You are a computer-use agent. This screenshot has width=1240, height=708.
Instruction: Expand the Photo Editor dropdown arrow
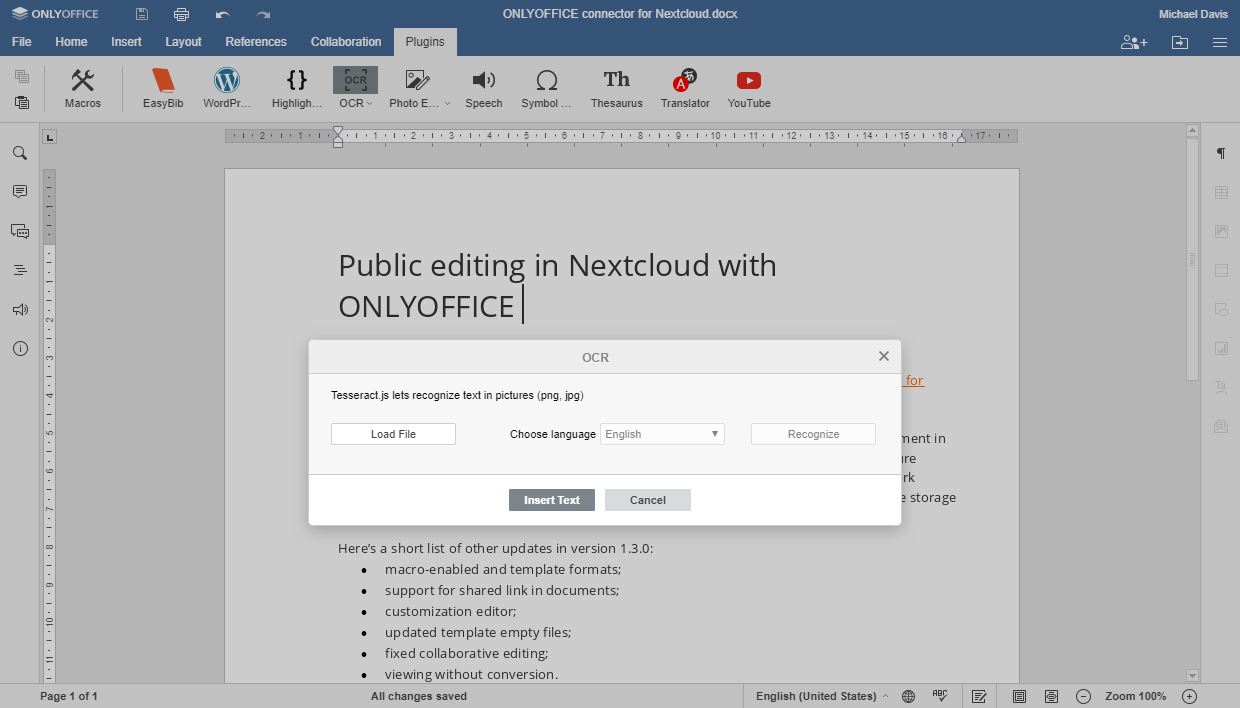[447, 103]
